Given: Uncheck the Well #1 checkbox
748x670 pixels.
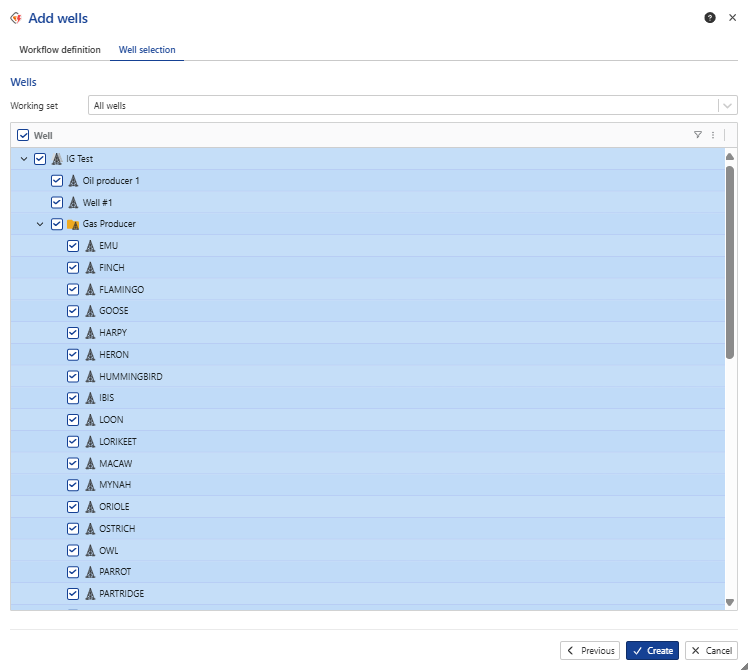Looking at the screenshot, I should (x=57, y=202).
